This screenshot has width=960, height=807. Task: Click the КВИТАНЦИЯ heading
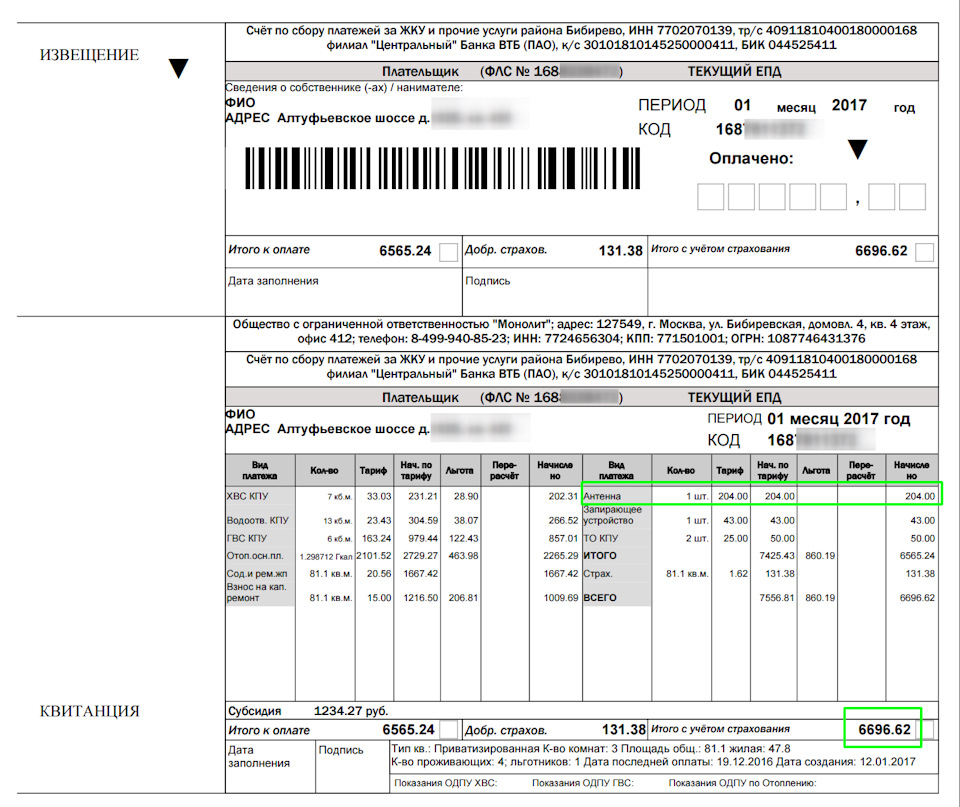coord(89,711)
